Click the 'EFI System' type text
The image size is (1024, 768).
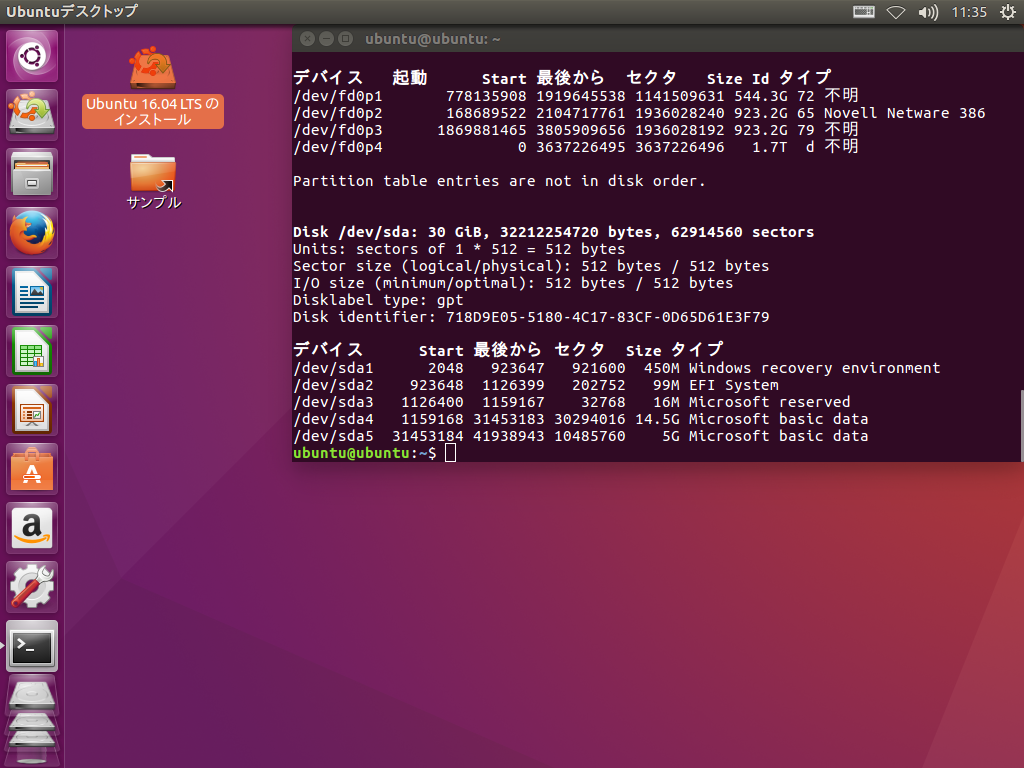[x=733, y=385]
